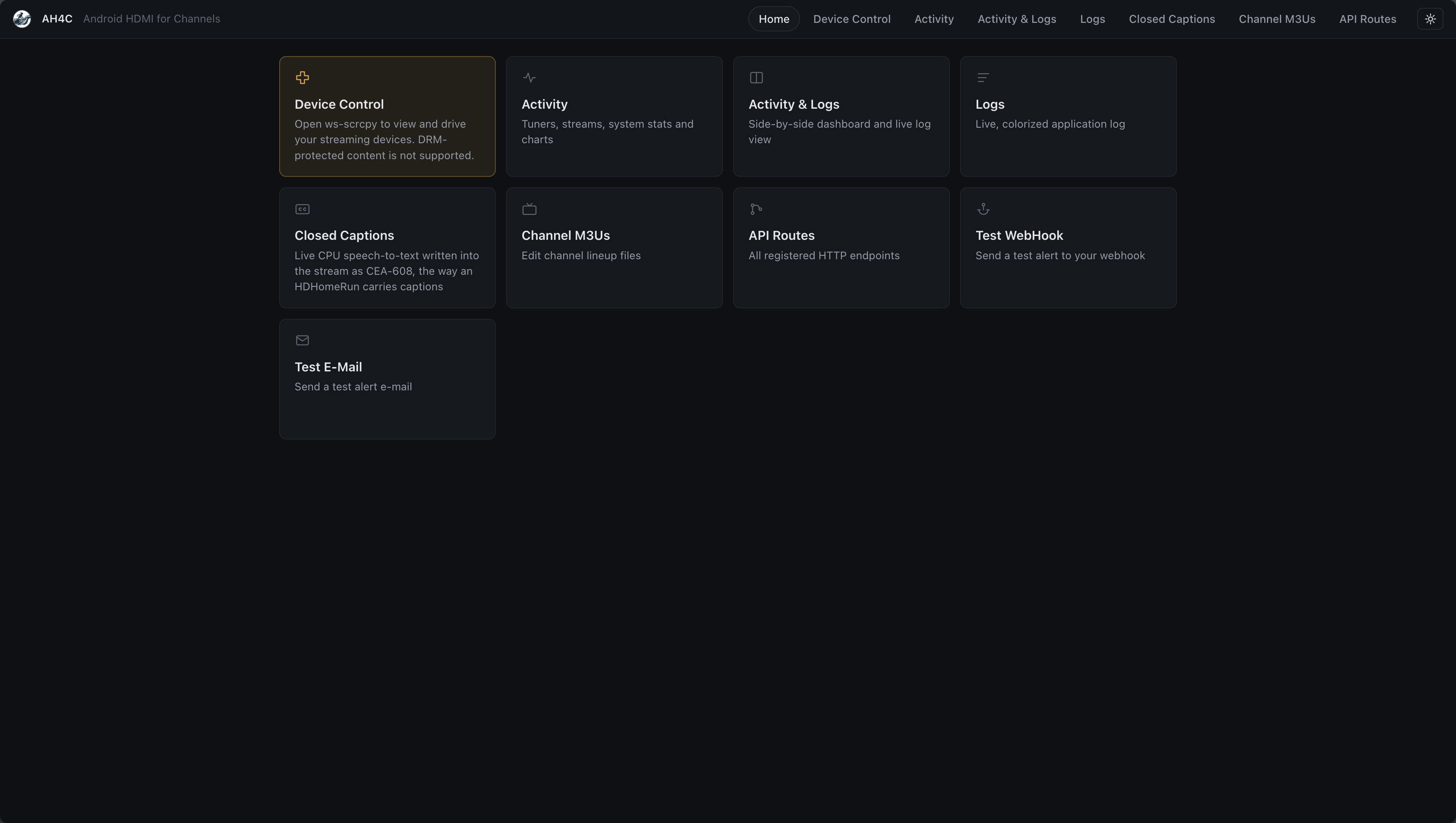This screenshot has width=1456, height=823.
Task: Open the Channel M3Us card heading
Action: pos(565,235)
